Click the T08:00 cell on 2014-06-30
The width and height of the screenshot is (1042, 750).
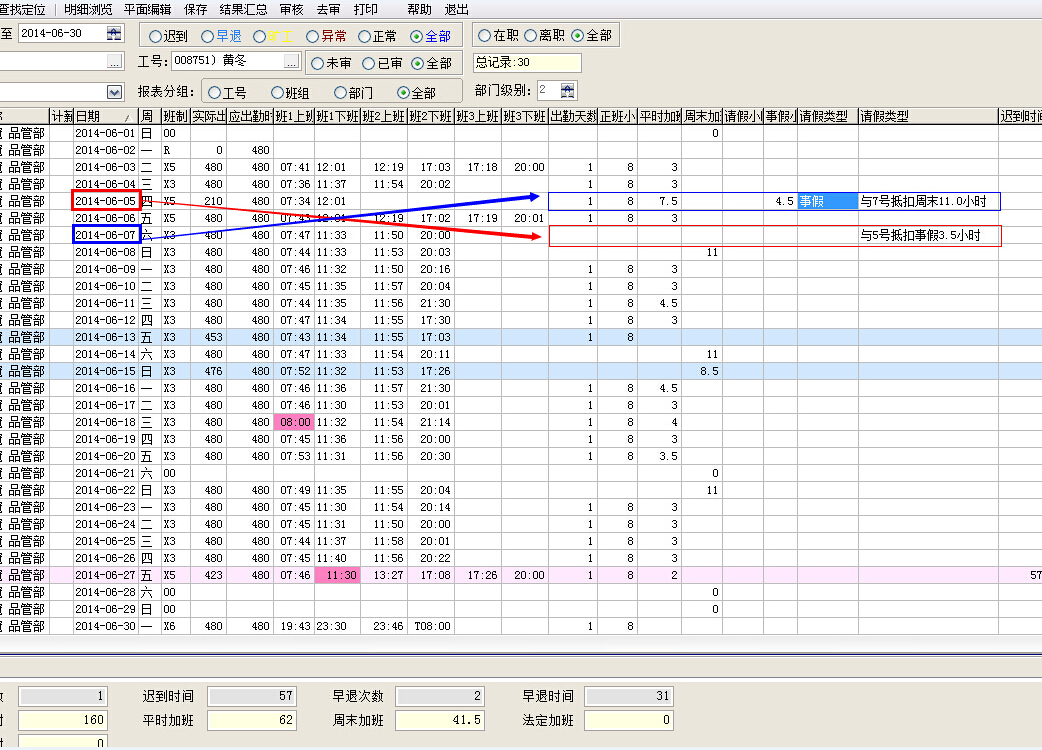point(432,626)
